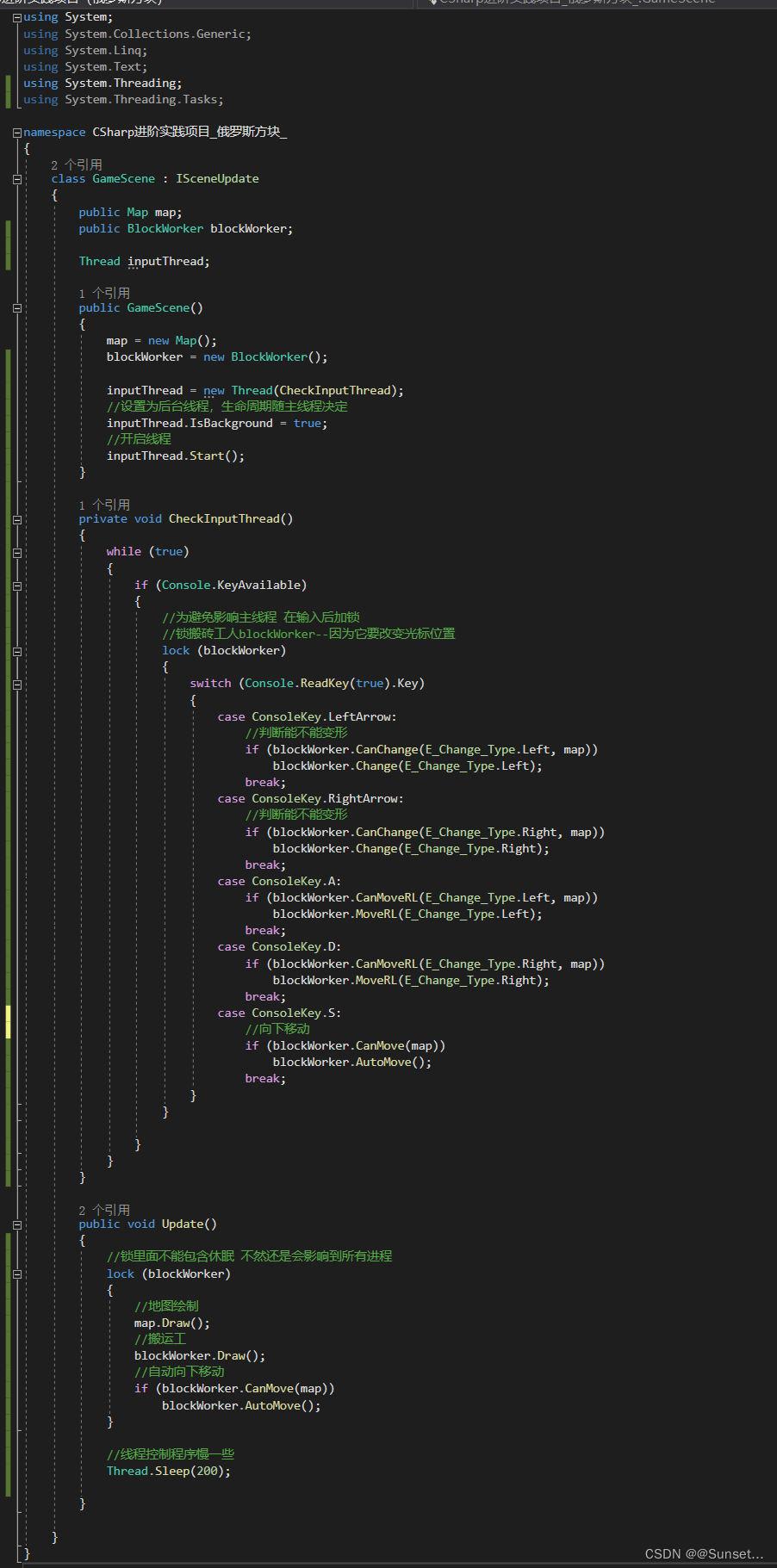Click the //自动向下移动 comment

pos(179,1372)
